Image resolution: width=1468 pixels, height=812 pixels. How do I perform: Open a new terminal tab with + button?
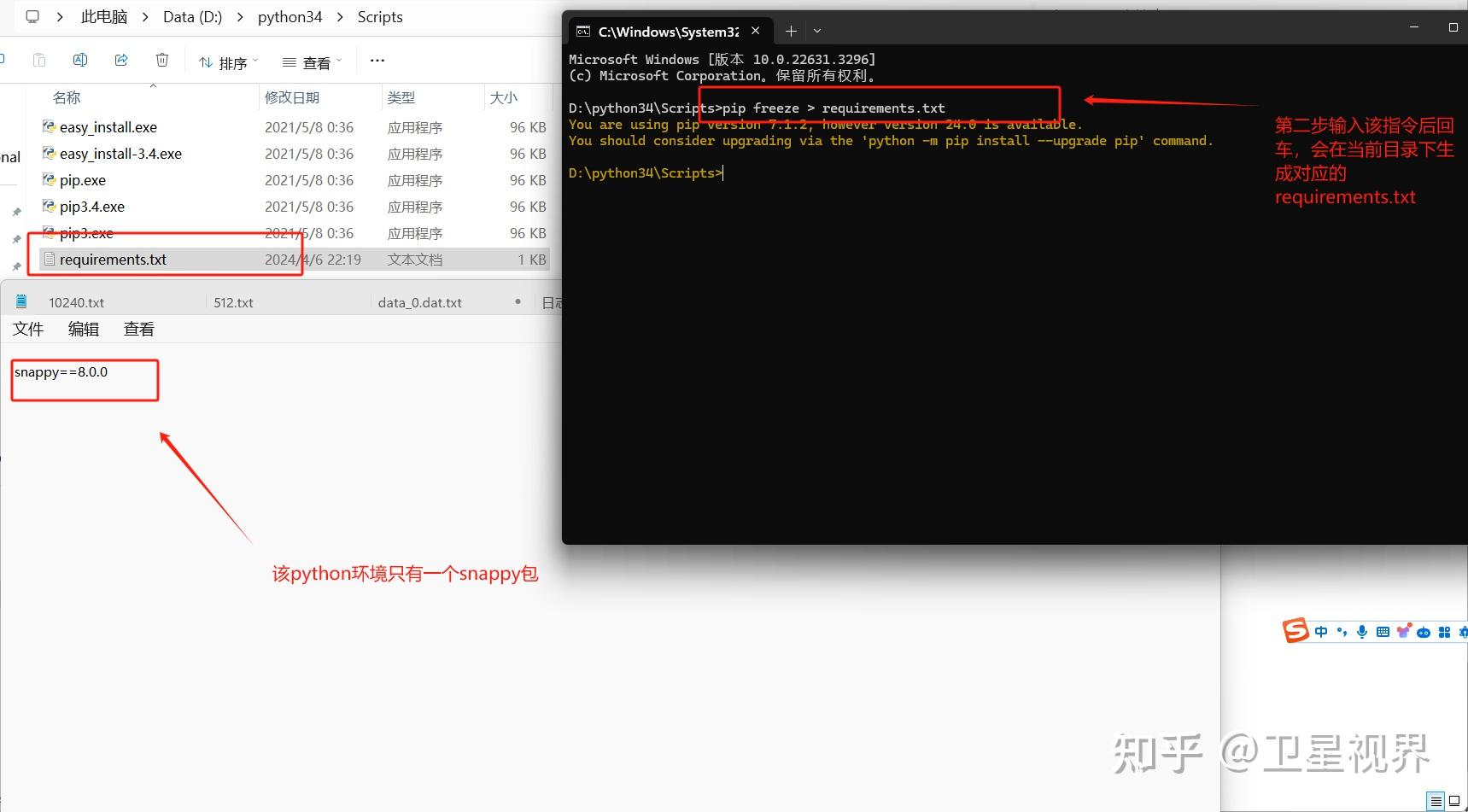(x=790, y=31)
